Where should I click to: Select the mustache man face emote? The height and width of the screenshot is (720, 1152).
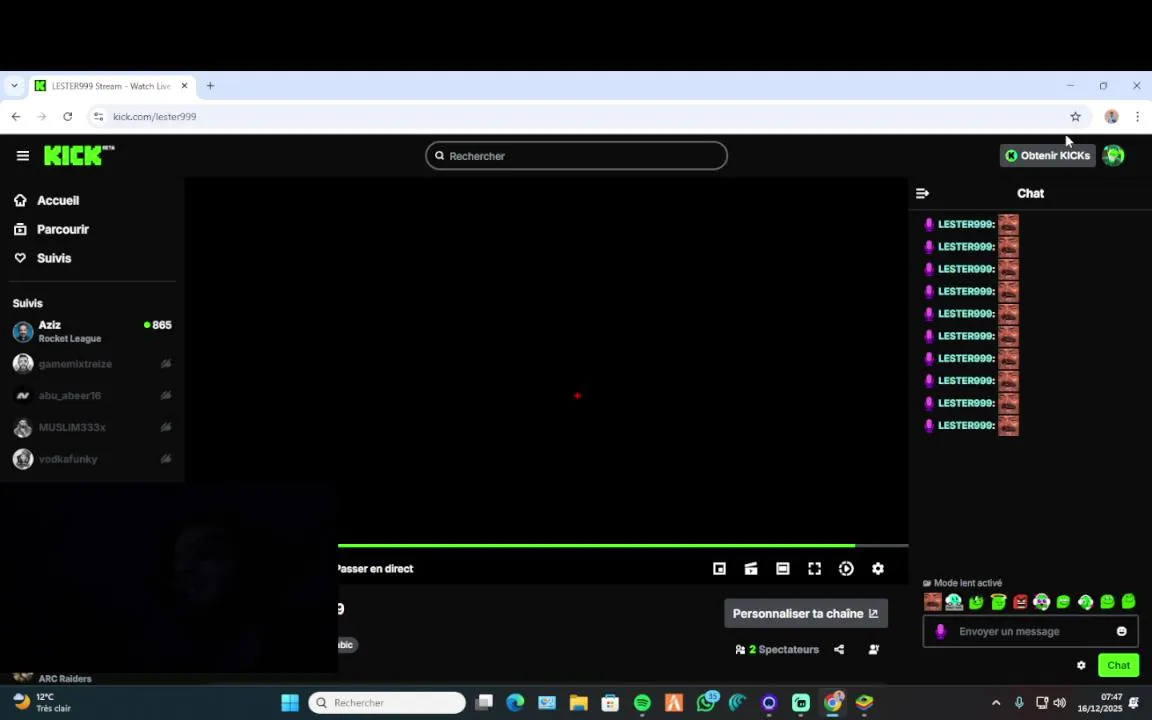932,602
